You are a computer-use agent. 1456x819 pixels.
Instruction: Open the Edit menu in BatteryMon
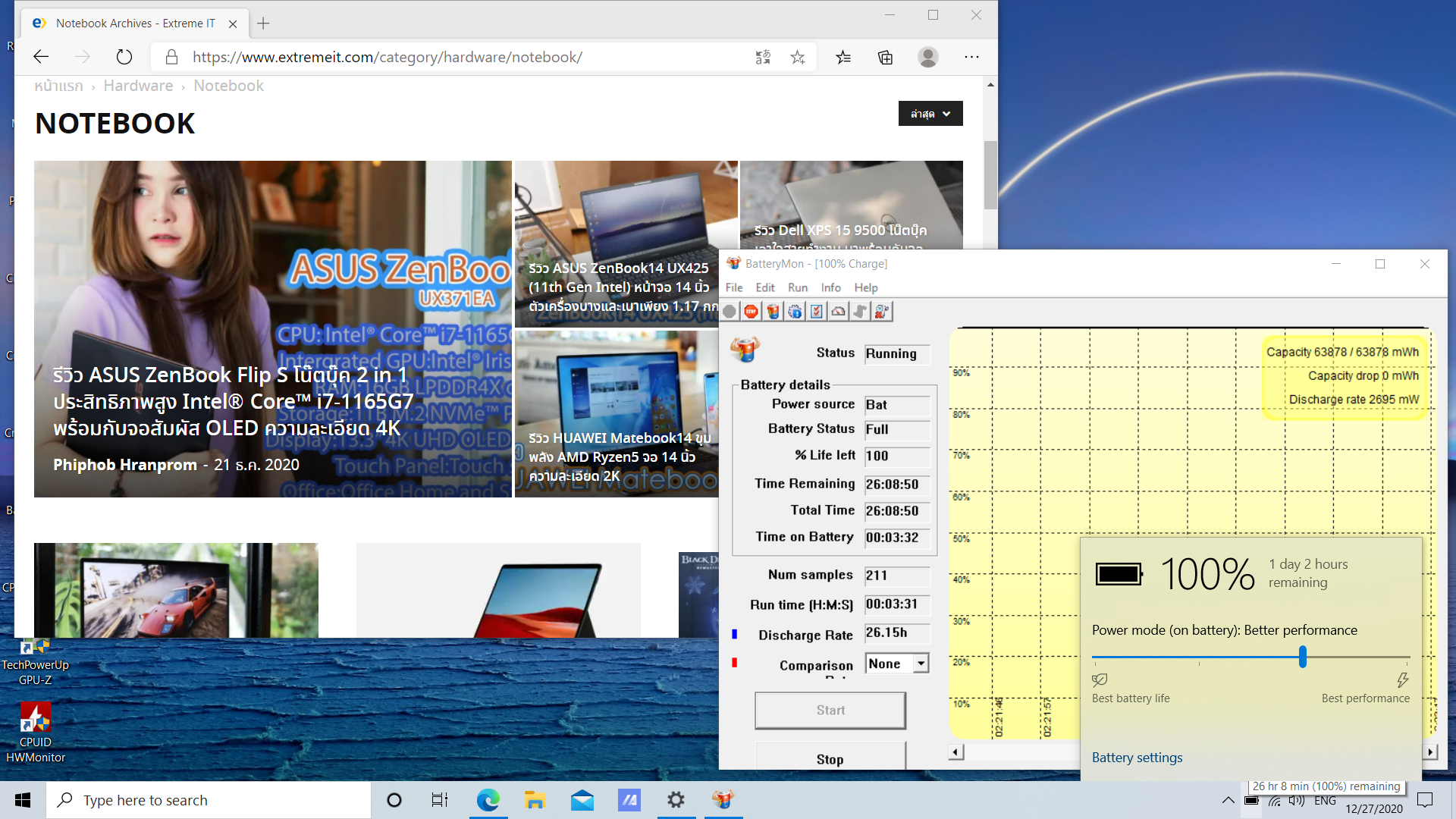765,287
